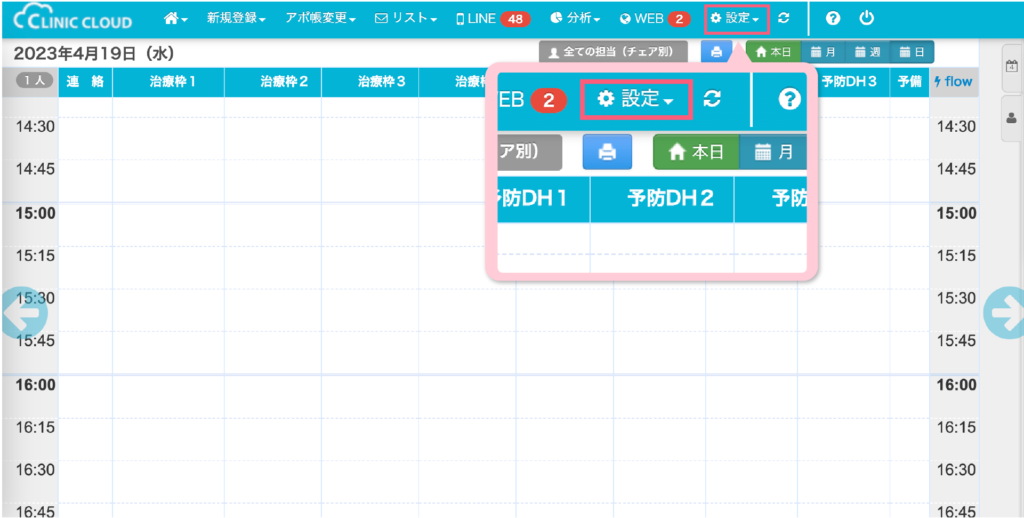This screenshot has height=518, width=1024.
Task: Open the person icon in right sidebar
Action: pos(1011,118)
